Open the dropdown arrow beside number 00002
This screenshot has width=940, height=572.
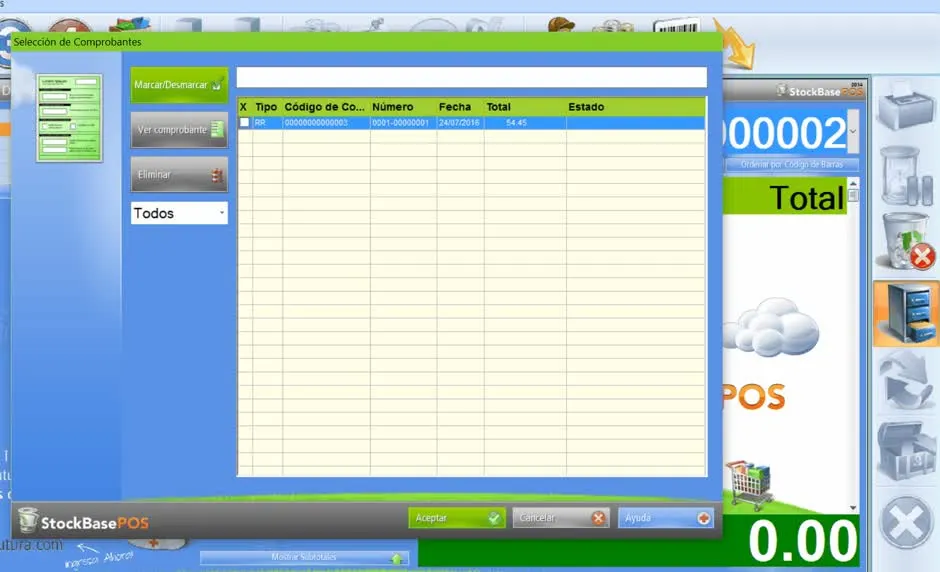pos(853,131)
